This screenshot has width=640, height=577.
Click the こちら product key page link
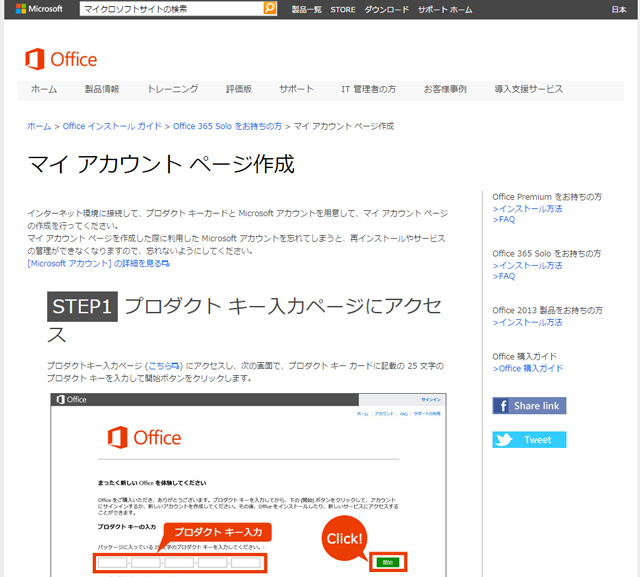click(163, 366)
